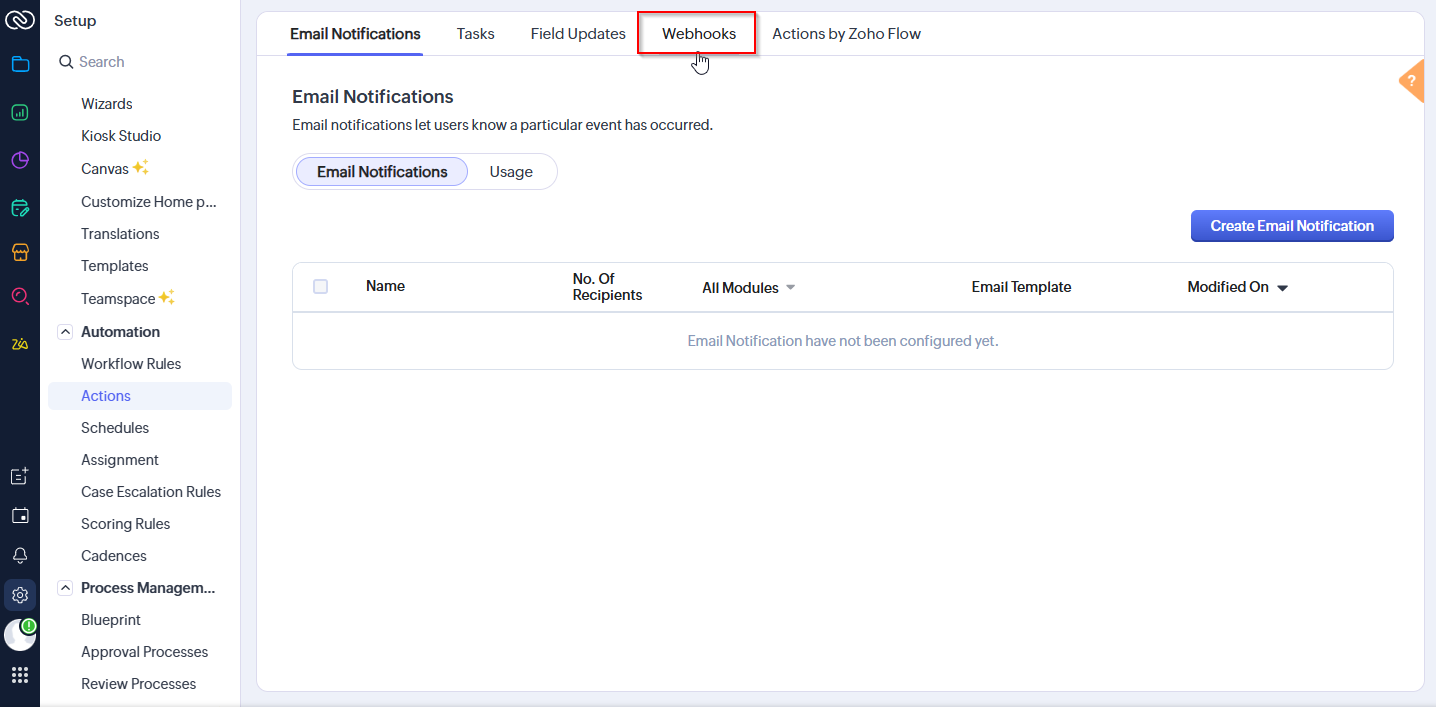Tick the select-all checkbox in table header
The height and width of the screenshot is (707, 1436).
(320, 287)
